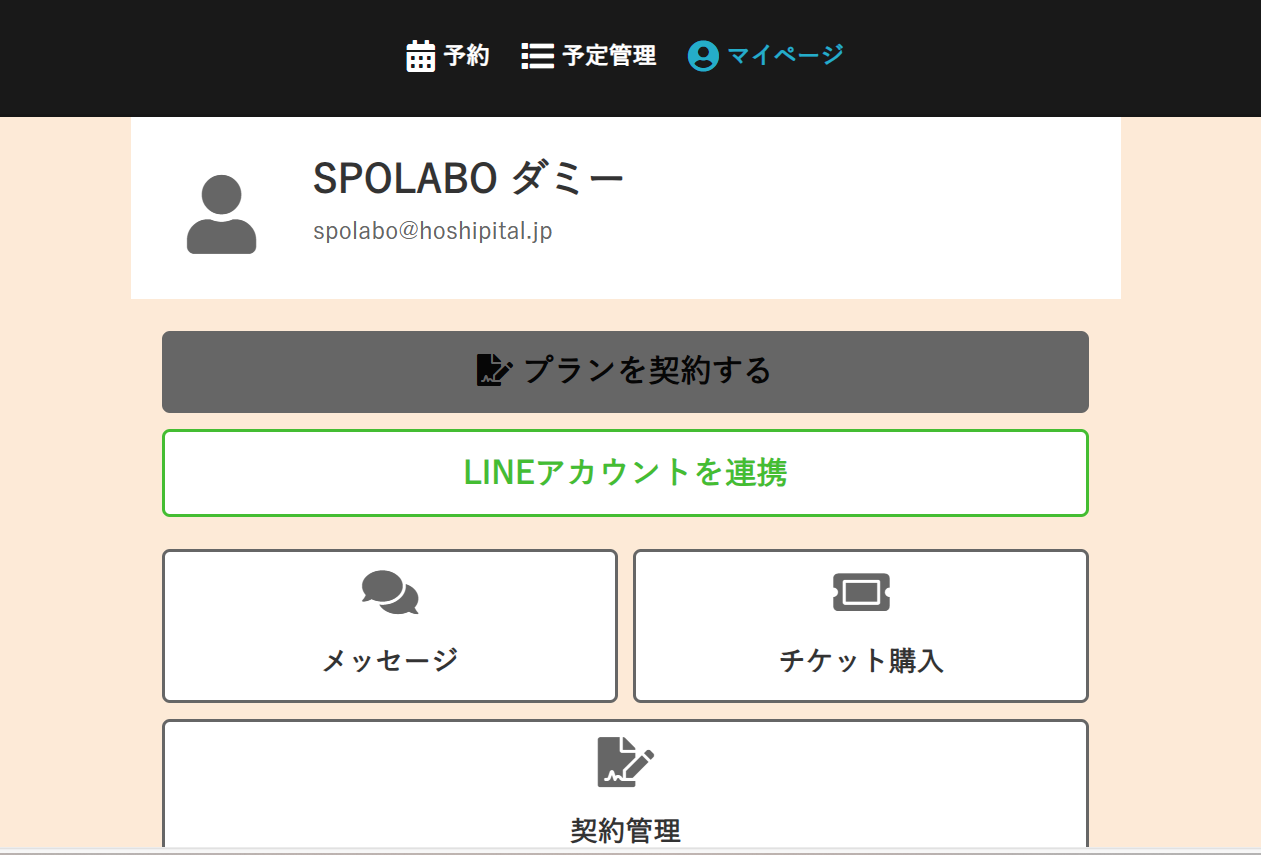The image size is (1261, 855).
Task: Open the 予約 menu text label
Action: point(467,56)
